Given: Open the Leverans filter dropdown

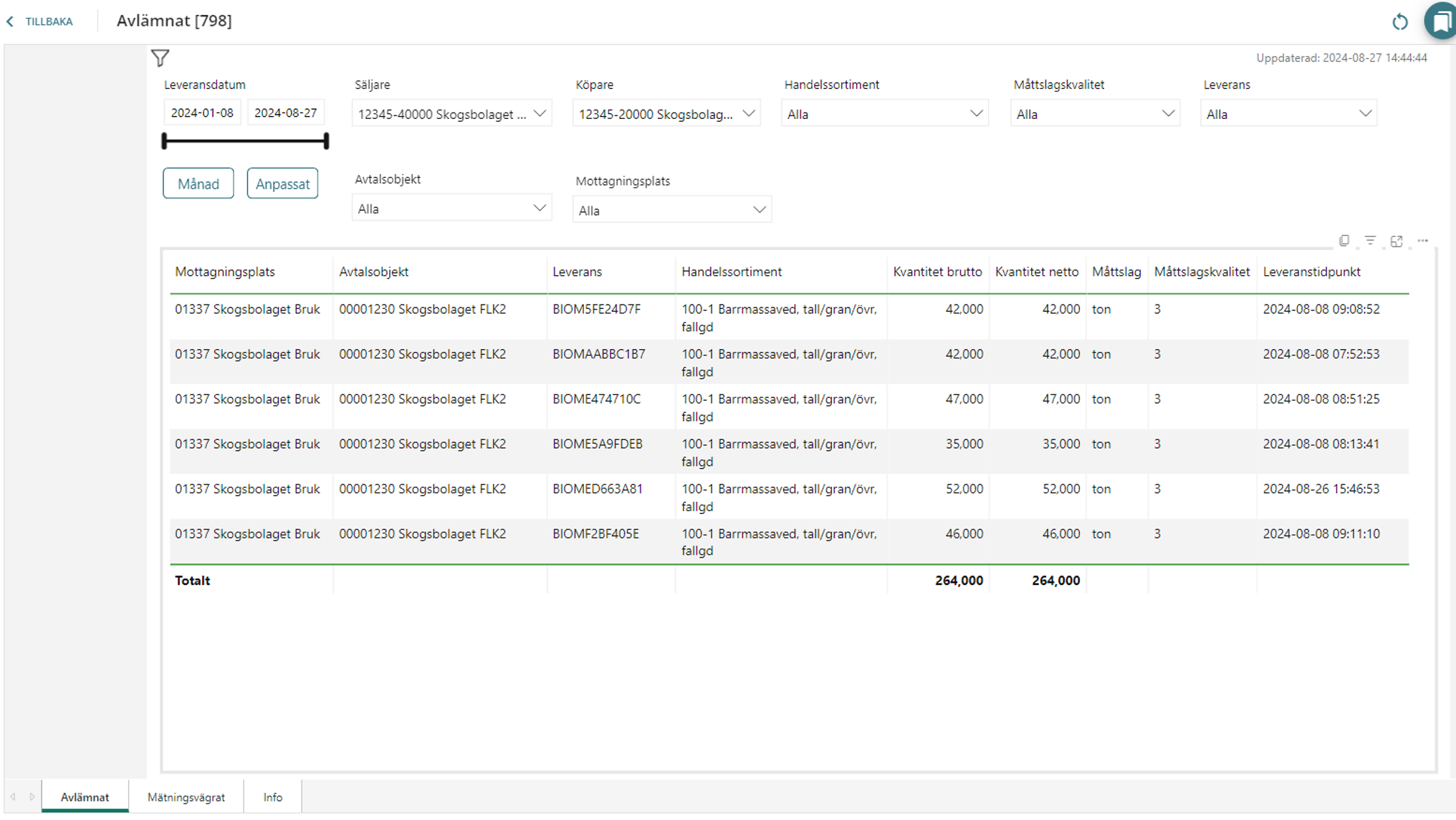Looking at the screenshot, I should pyautogui.click(x=1288, y=113).
